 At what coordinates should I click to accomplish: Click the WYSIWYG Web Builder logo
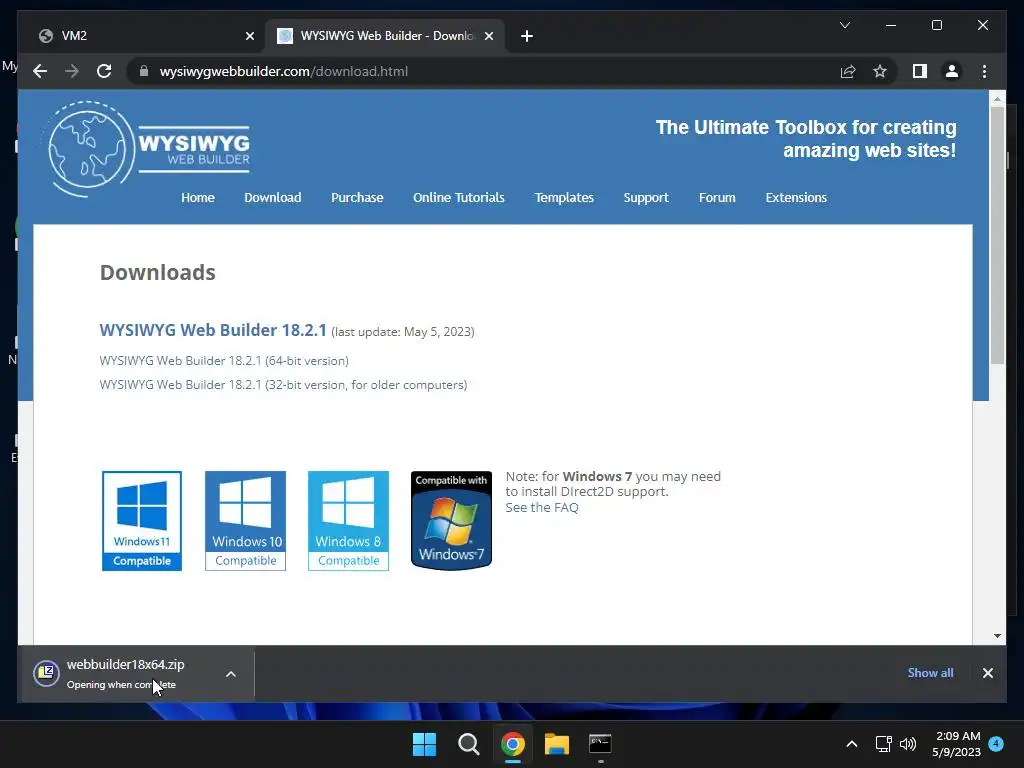149,149
